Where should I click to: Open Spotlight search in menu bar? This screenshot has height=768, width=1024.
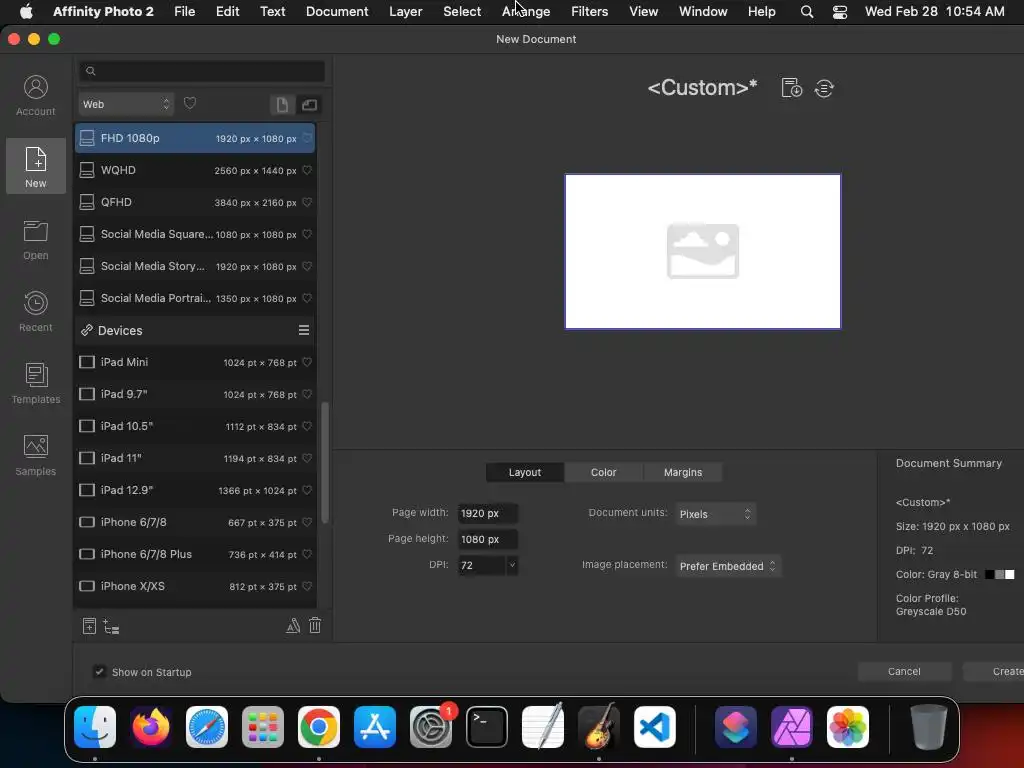pos(807,12)
